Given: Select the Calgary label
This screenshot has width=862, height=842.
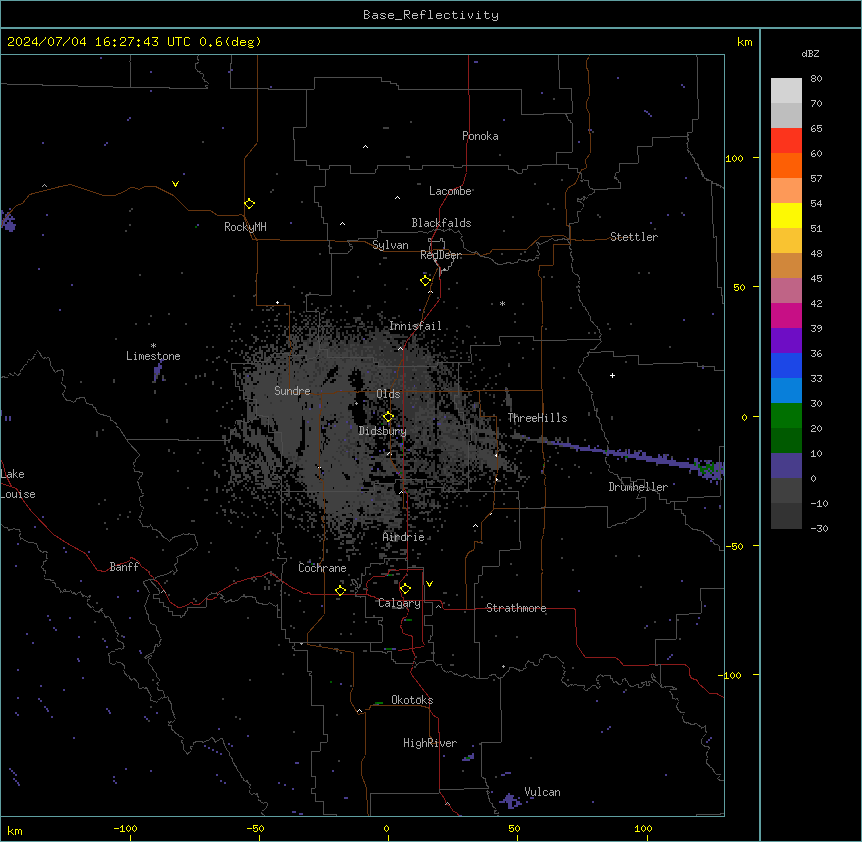Looking at the screenshot, I should pyautogui.click(x=399, y=603).
